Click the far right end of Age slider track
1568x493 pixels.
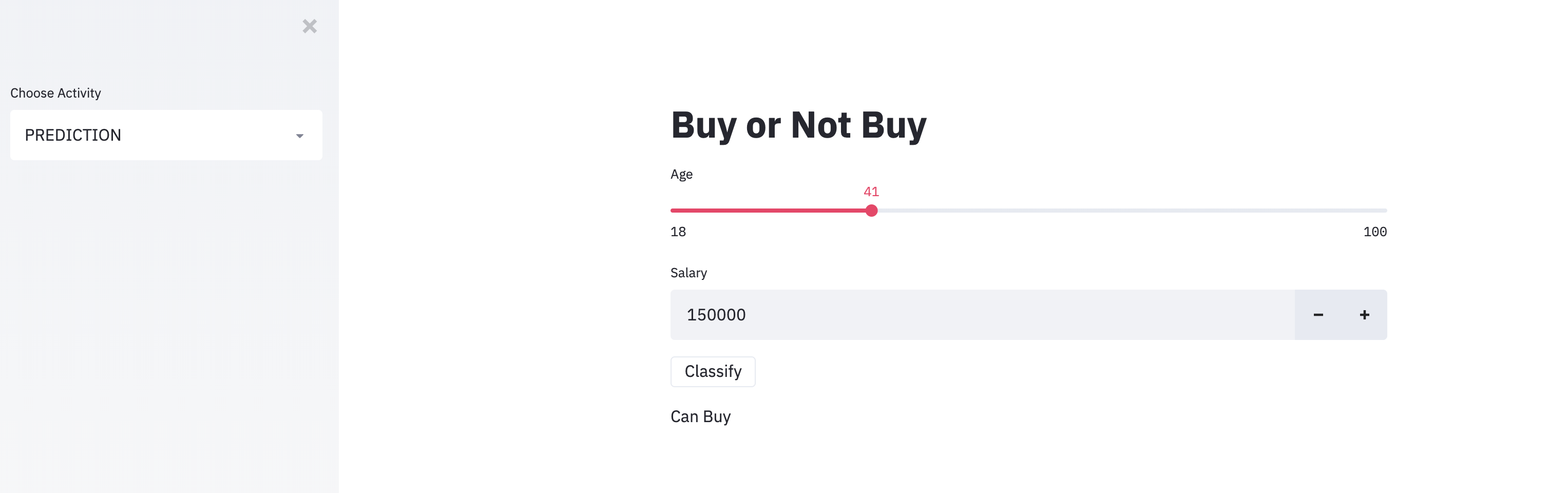coord(1384,211)
